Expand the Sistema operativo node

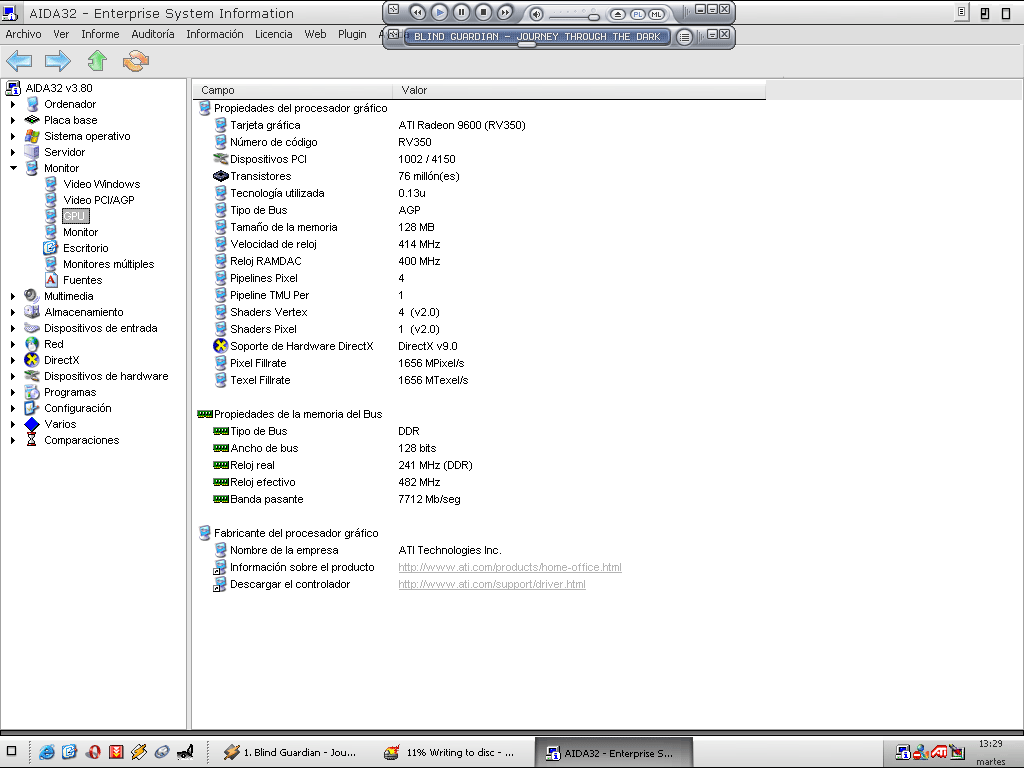click(x=12, y=136)
